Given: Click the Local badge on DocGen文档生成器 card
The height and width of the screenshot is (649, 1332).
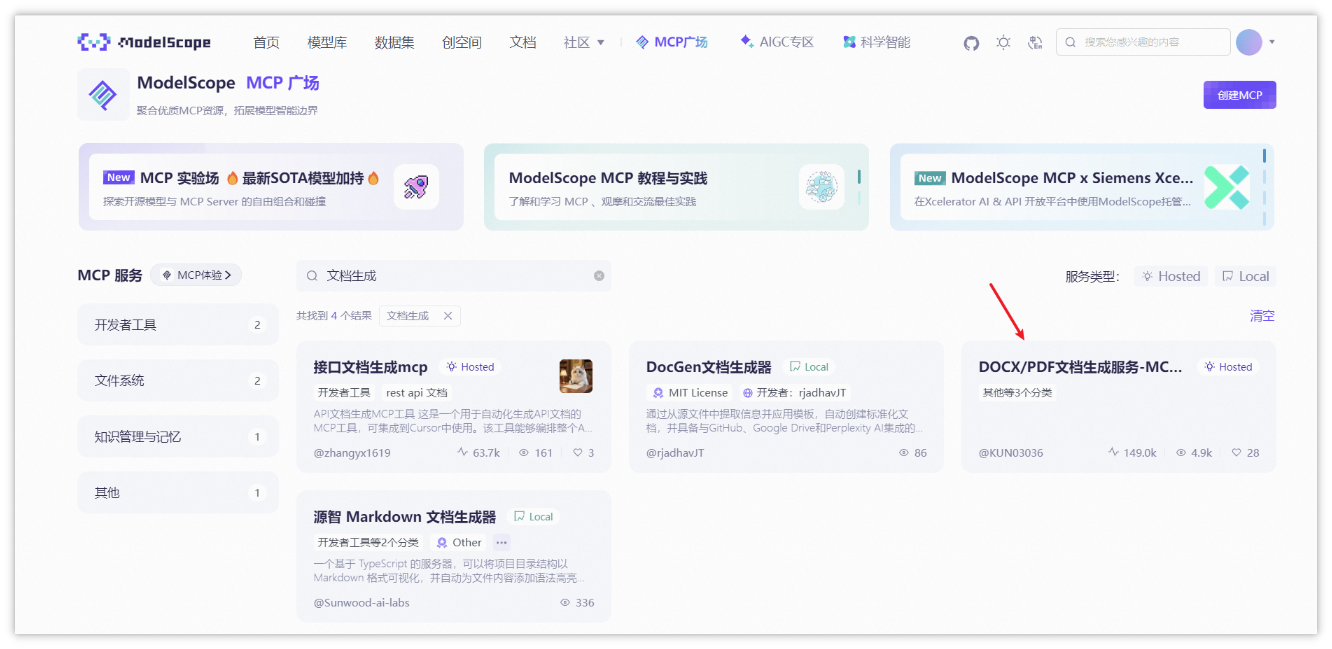Looking at the screenshot, I should pos(809,367).
